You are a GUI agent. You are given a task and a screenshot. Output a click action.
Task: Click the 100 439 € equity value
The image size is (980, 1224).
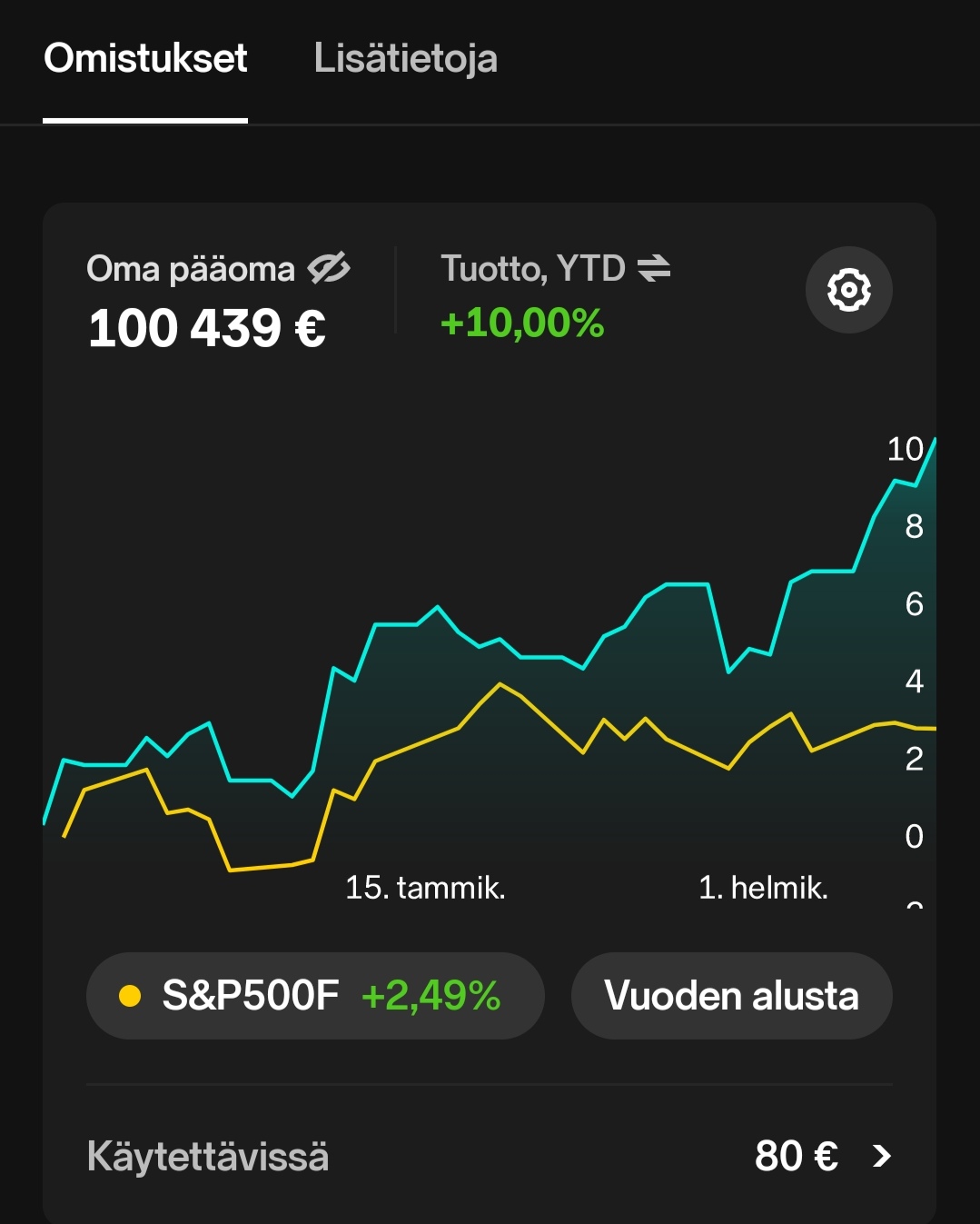(207, 328)
